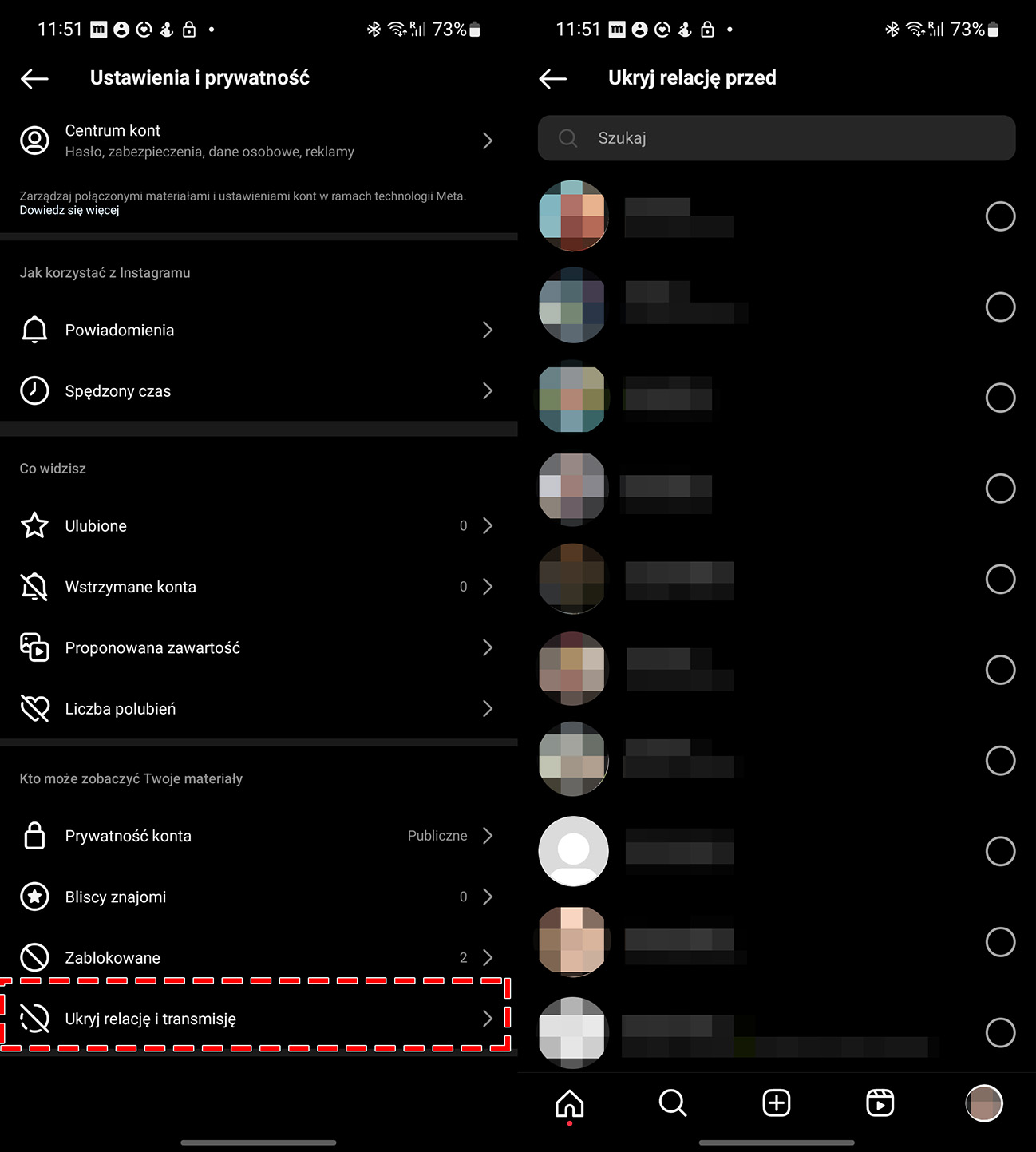Expand the Prywatność konta Publiczne chevron
The width and height of the screenshot is (1036, 1152).
click(x=488, y=836)
